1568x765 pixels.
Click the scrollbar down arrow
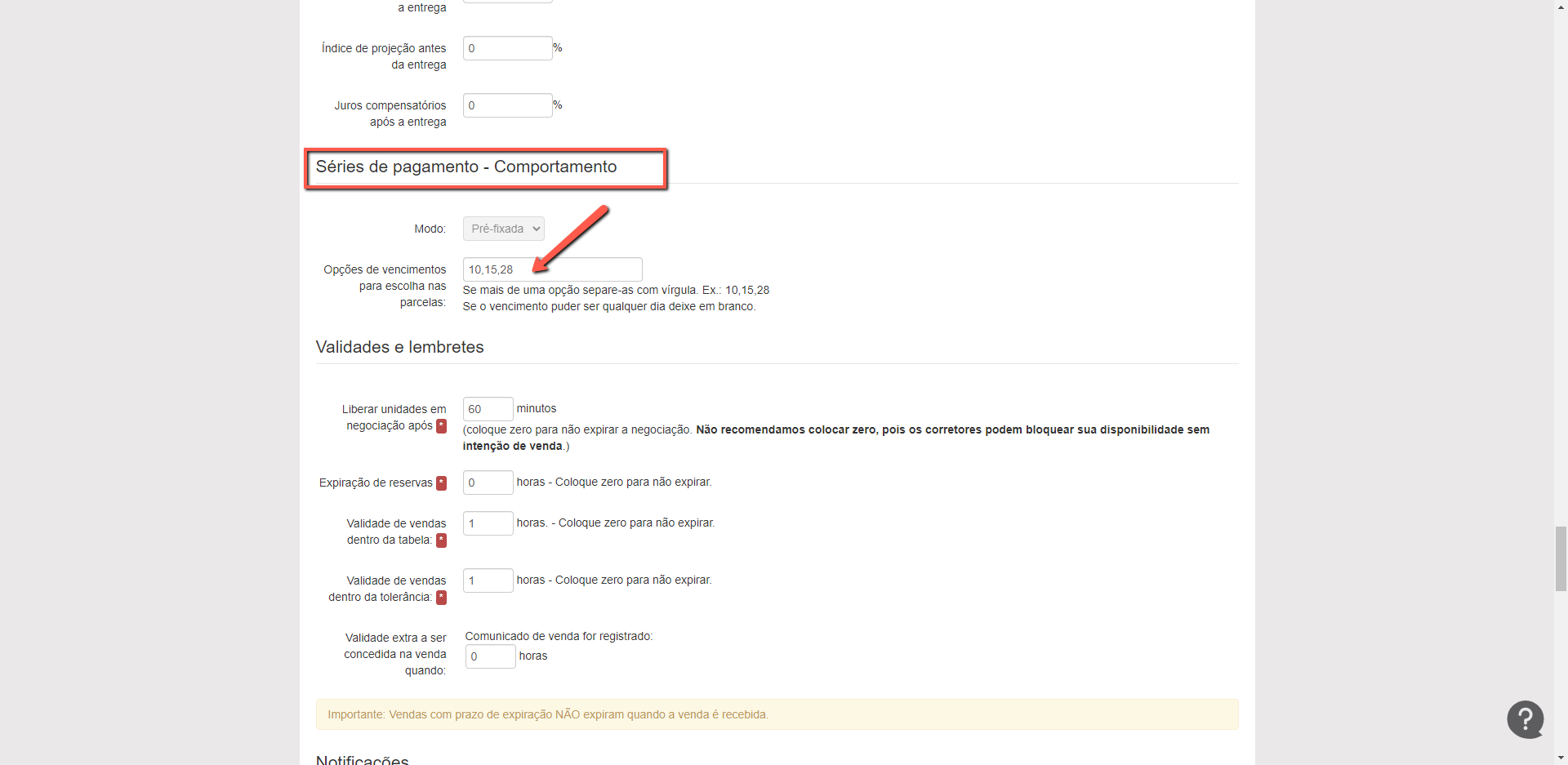tap(1561, 758)
